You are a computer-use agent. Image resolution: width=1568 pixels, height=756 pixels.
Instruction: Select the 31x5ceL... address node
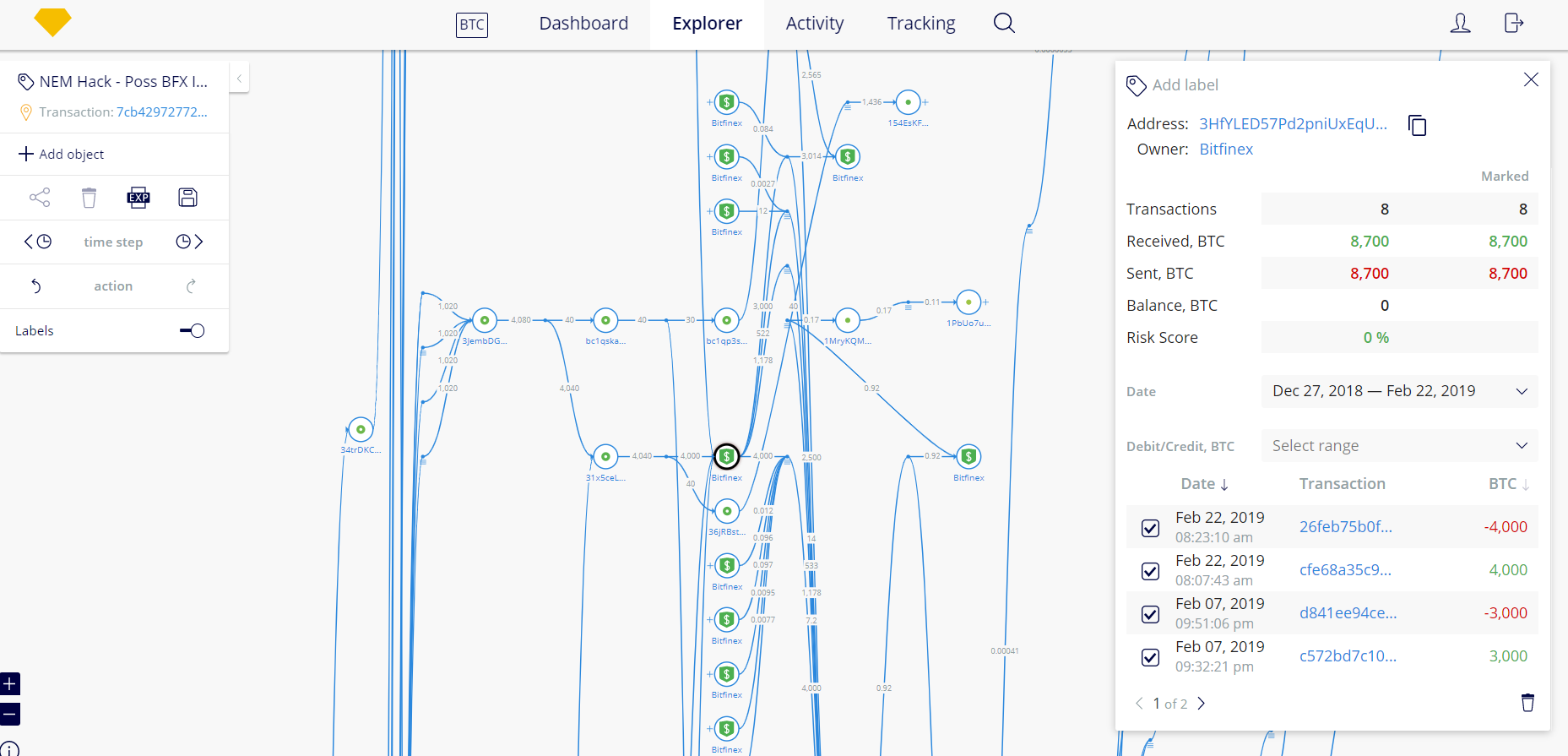605,456
